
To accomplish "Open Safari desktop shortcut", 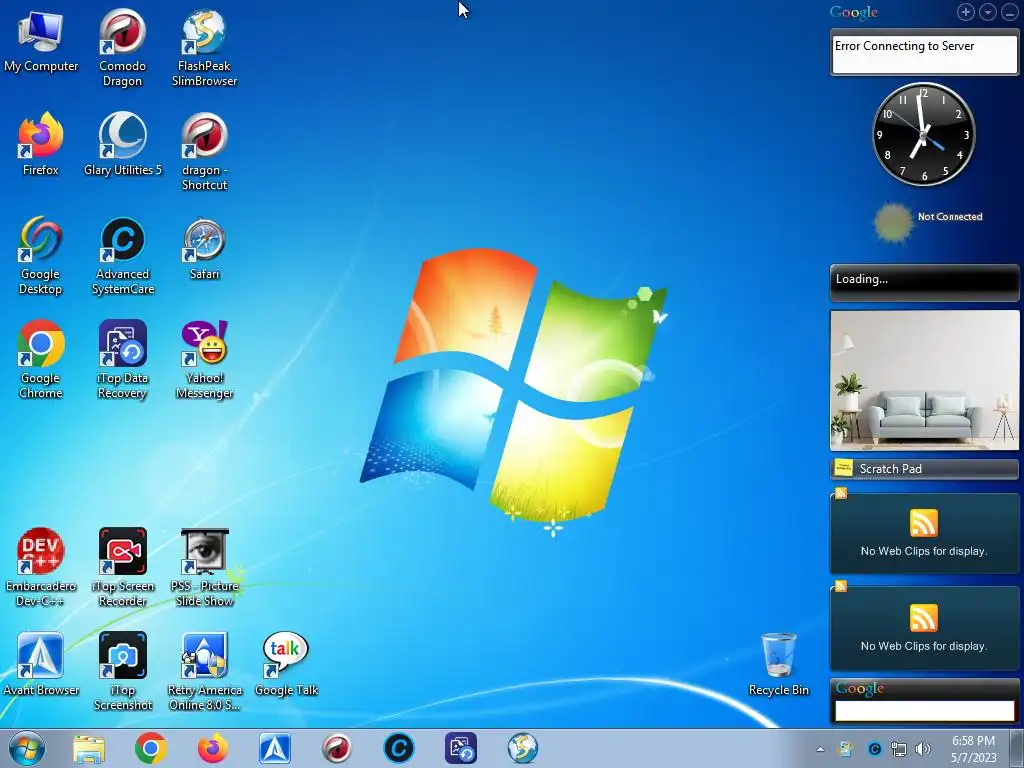I will click(204, 248).
